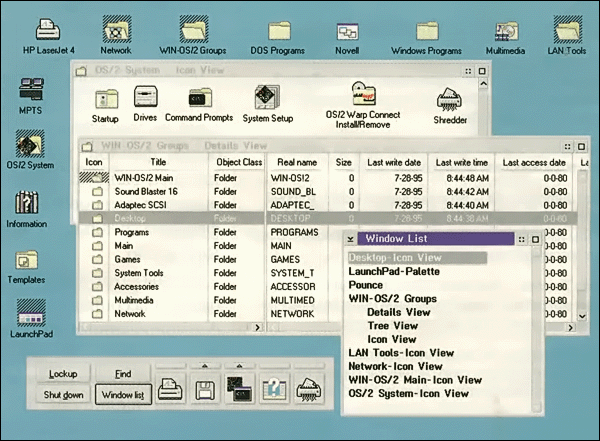Viewport: 600px width, 441px height.
Task: Open the LaunchPad desktop icon
Action: tap(31, 313)
